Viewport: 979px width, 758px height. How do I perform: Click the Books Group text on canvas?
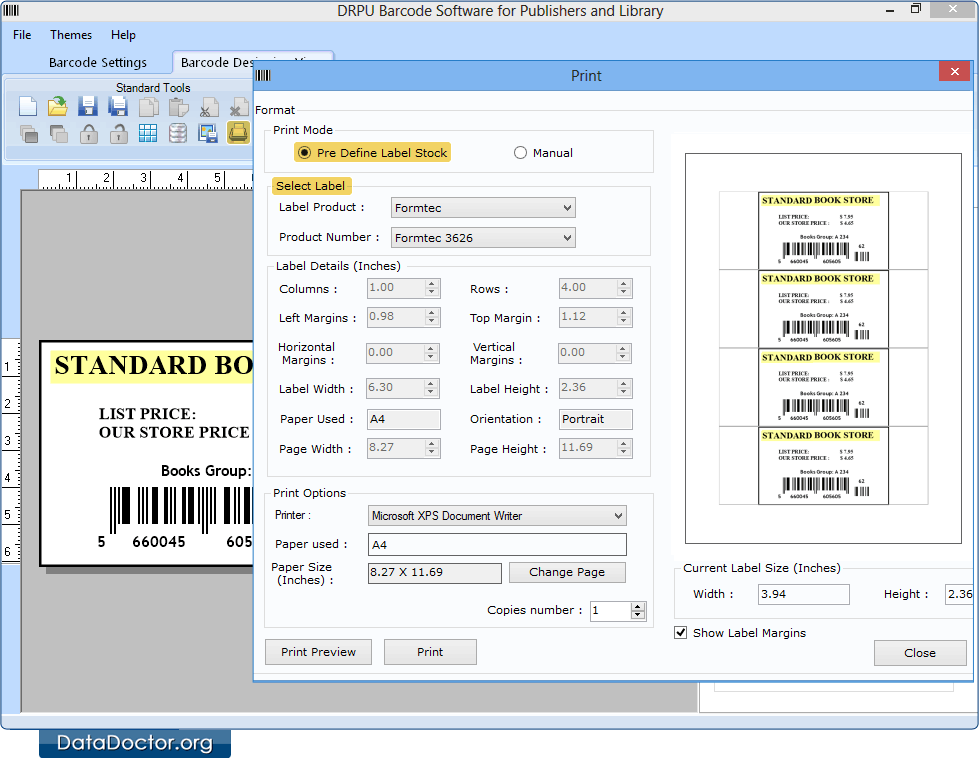point(206,471)
